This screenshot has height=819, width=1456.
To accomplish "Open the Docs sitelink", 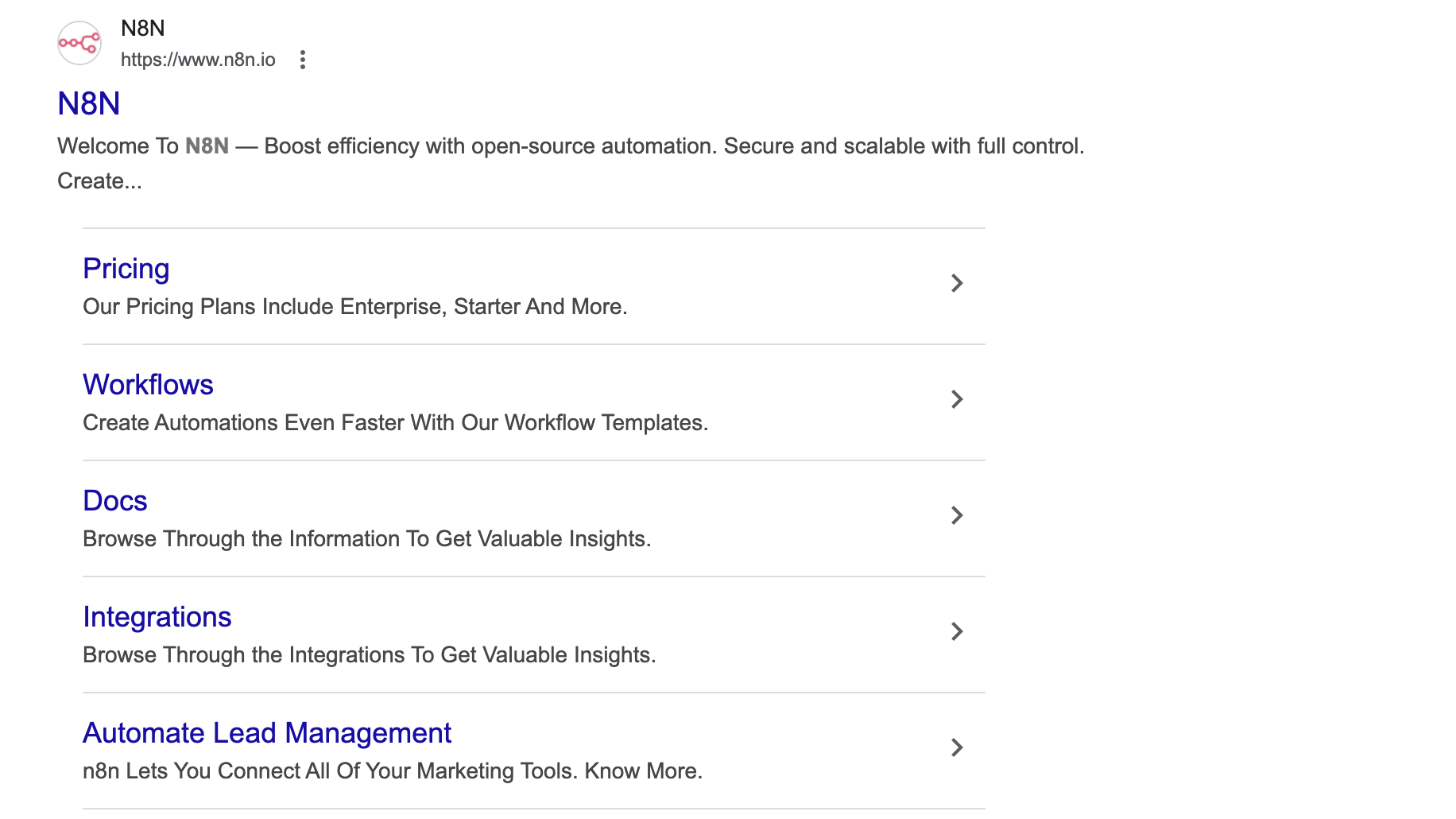I will tap(115, 501).
